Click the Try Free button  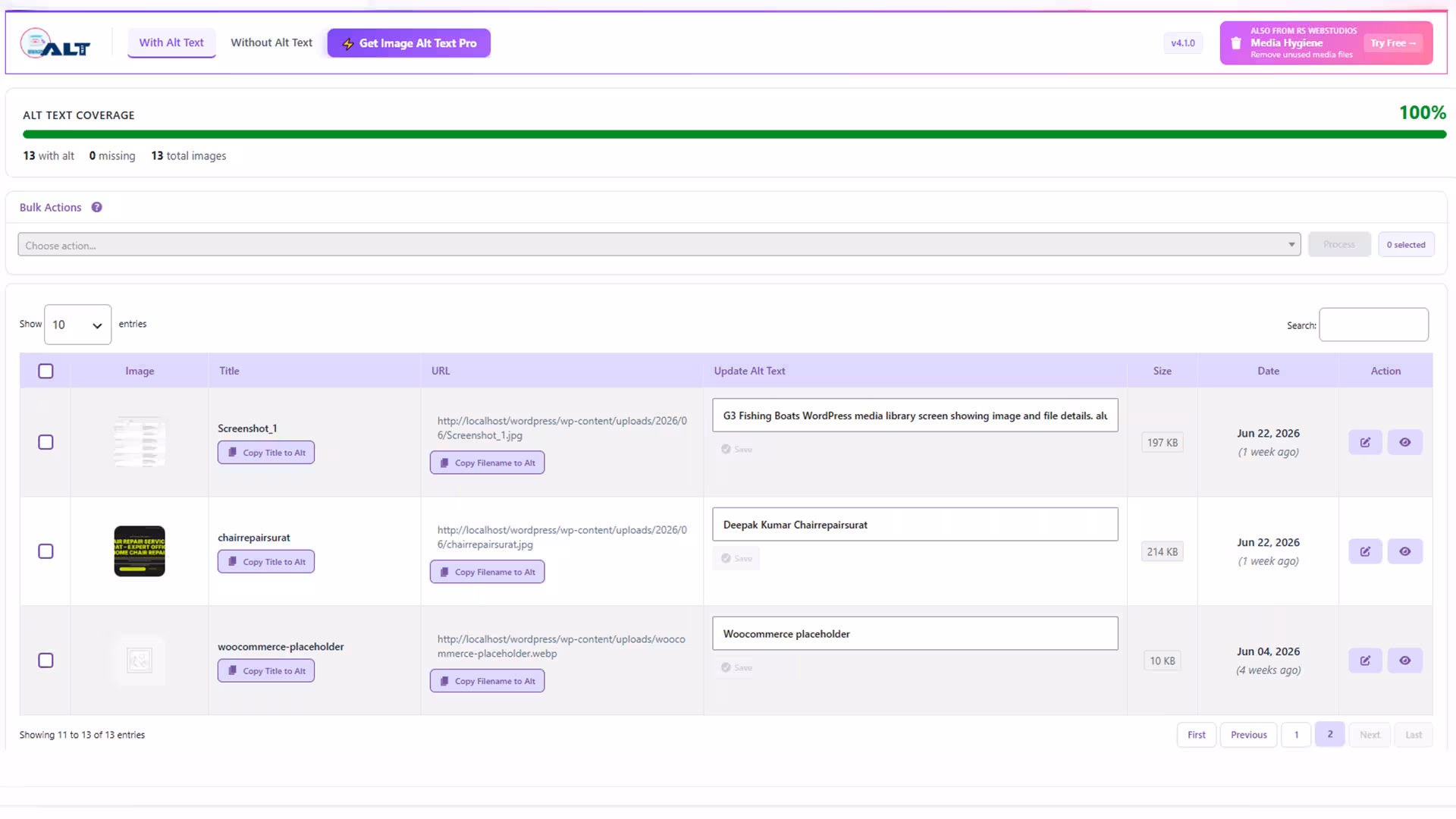point(1393,43)
